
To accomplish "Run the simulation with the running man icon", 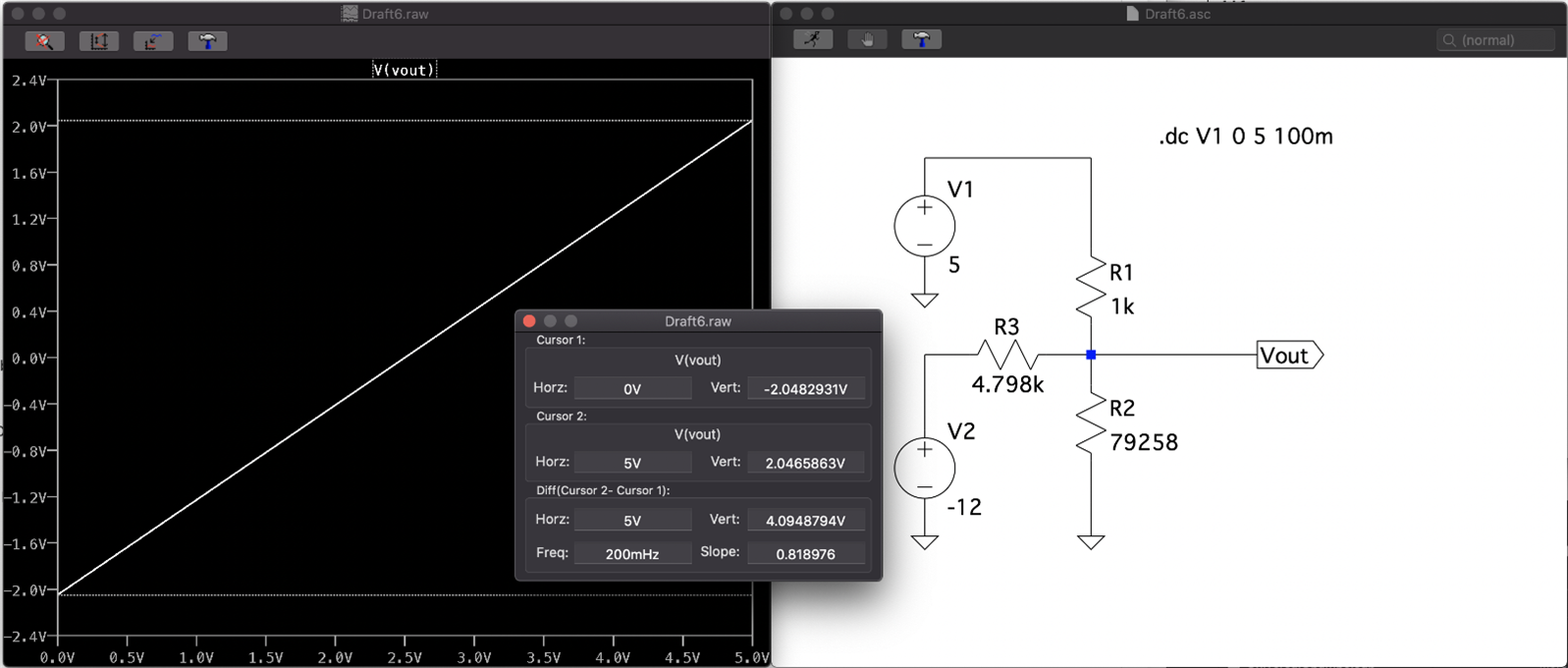I will pyautogui.click(x=813, y=39).
